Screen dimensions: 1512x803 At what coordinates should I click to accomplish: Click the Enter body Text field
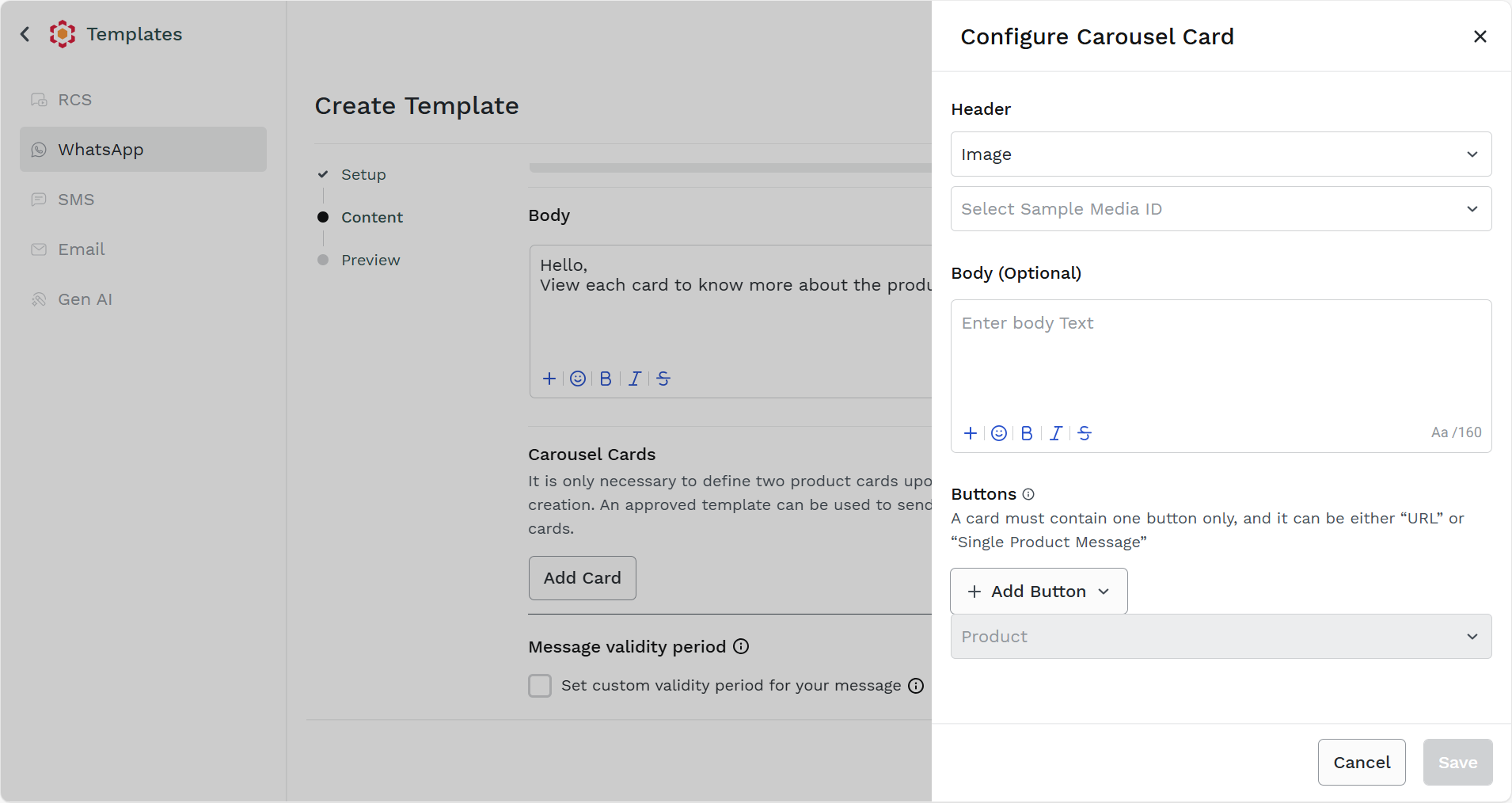click(1221, 356)
